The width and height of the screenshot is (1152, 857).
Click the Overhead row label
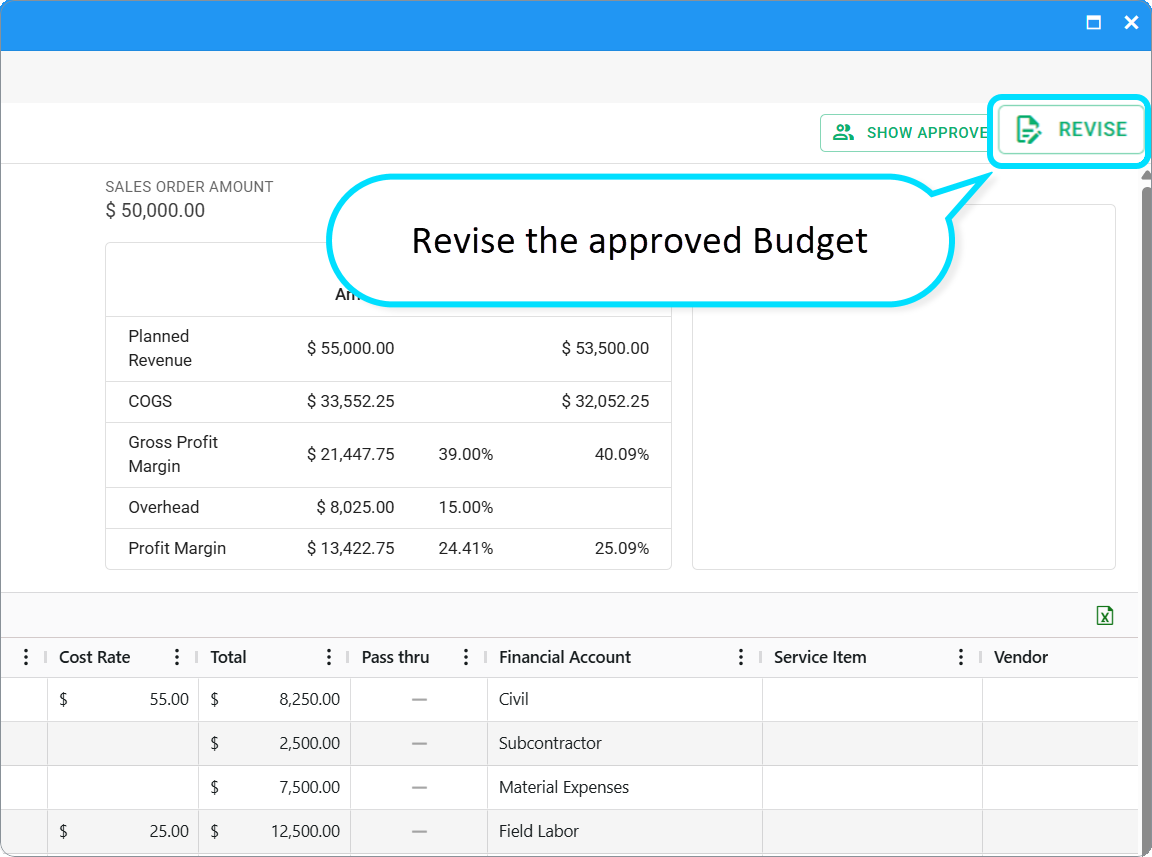click(x=164, y=507)
